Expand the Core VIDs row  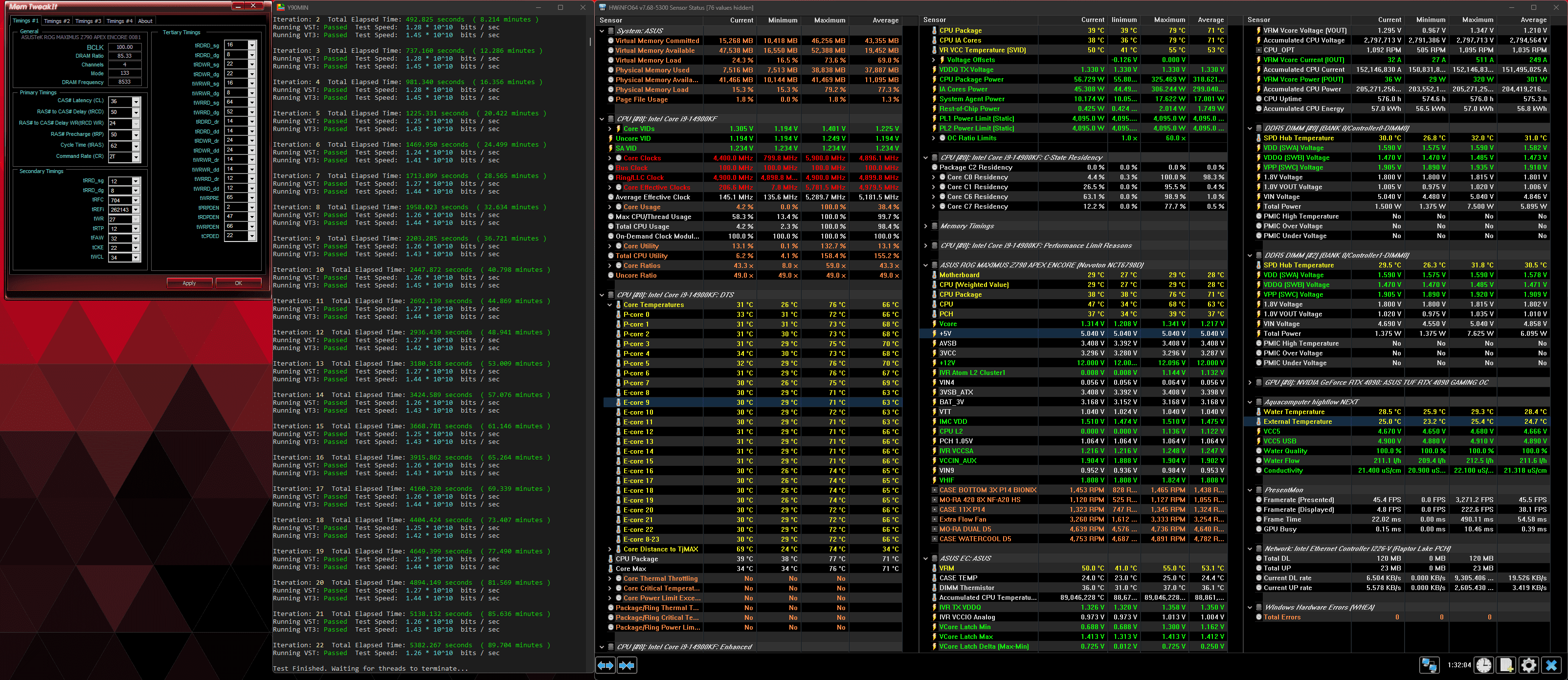610,129
